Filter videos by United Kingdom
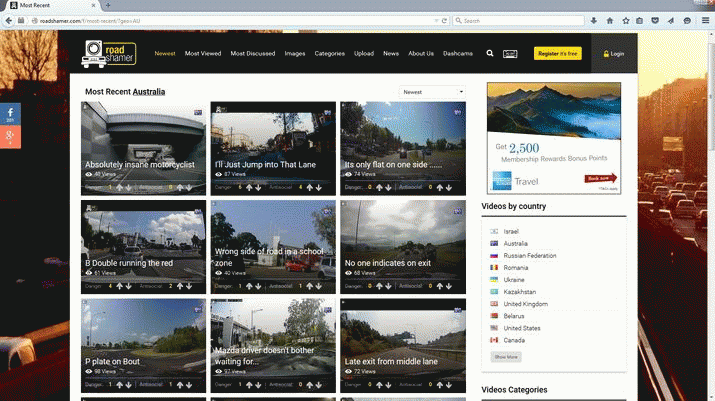Image resolution: width=715 pixels, height=401 pixels. 526,304
